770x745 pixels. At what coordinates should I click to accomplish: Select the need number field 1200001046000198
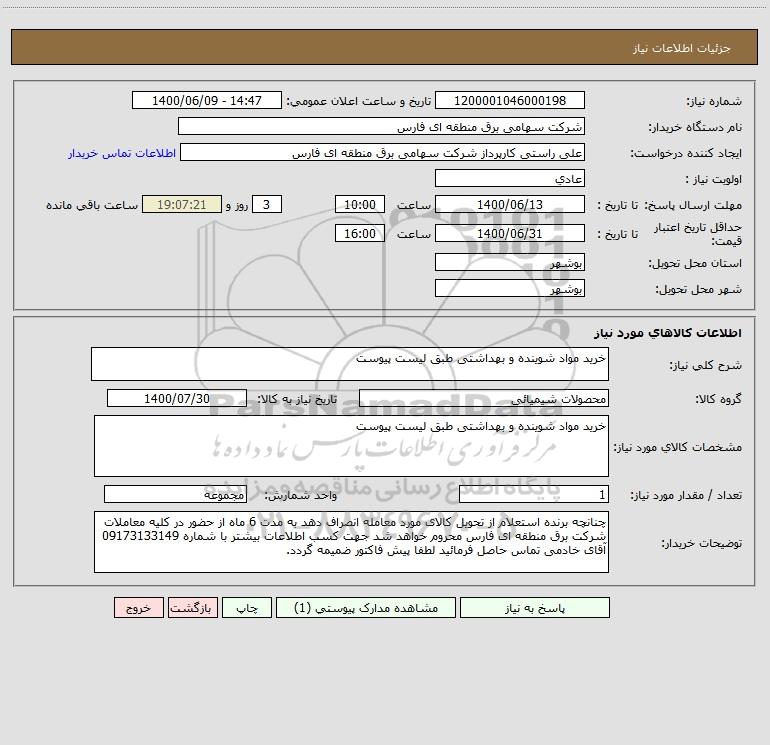pos(510,100)
